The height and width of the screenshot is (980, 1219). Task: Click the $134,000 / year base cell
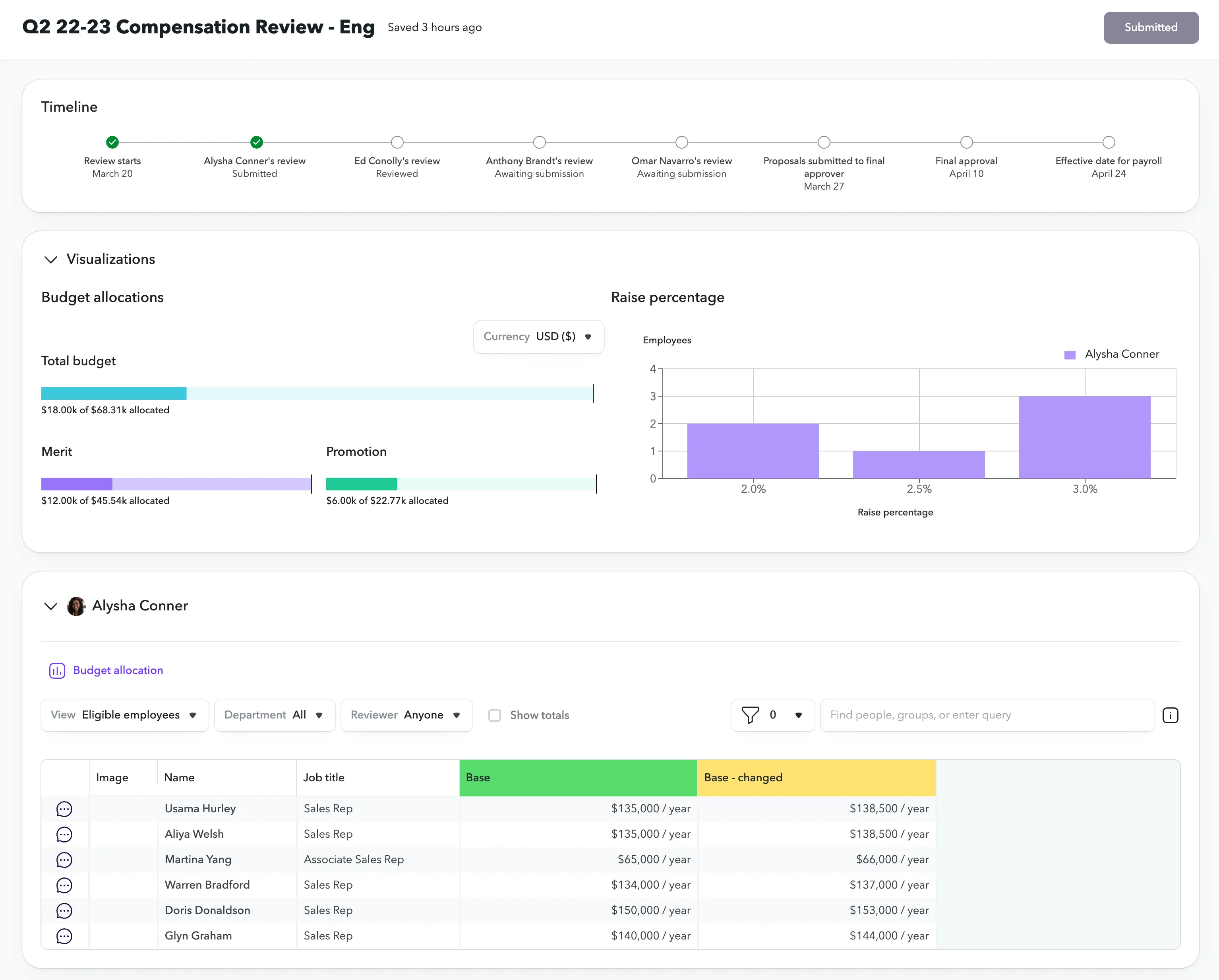(579, 885)
